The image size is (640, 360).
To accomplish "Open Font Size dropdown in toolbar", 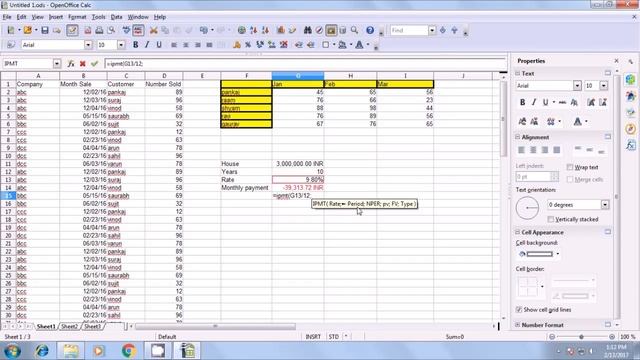I will [x=121, y=45].
